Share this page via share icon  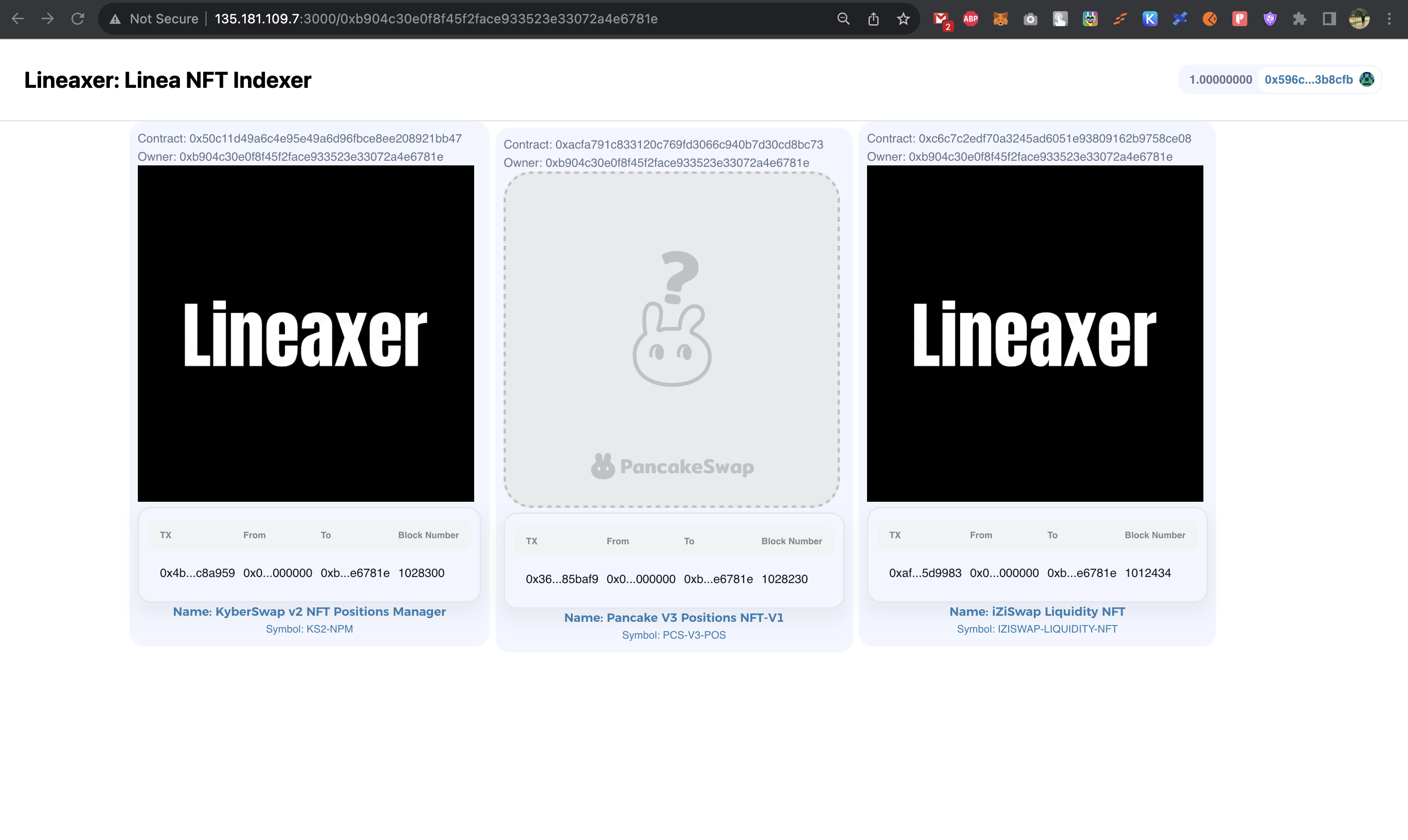click(x=873, y=19)
